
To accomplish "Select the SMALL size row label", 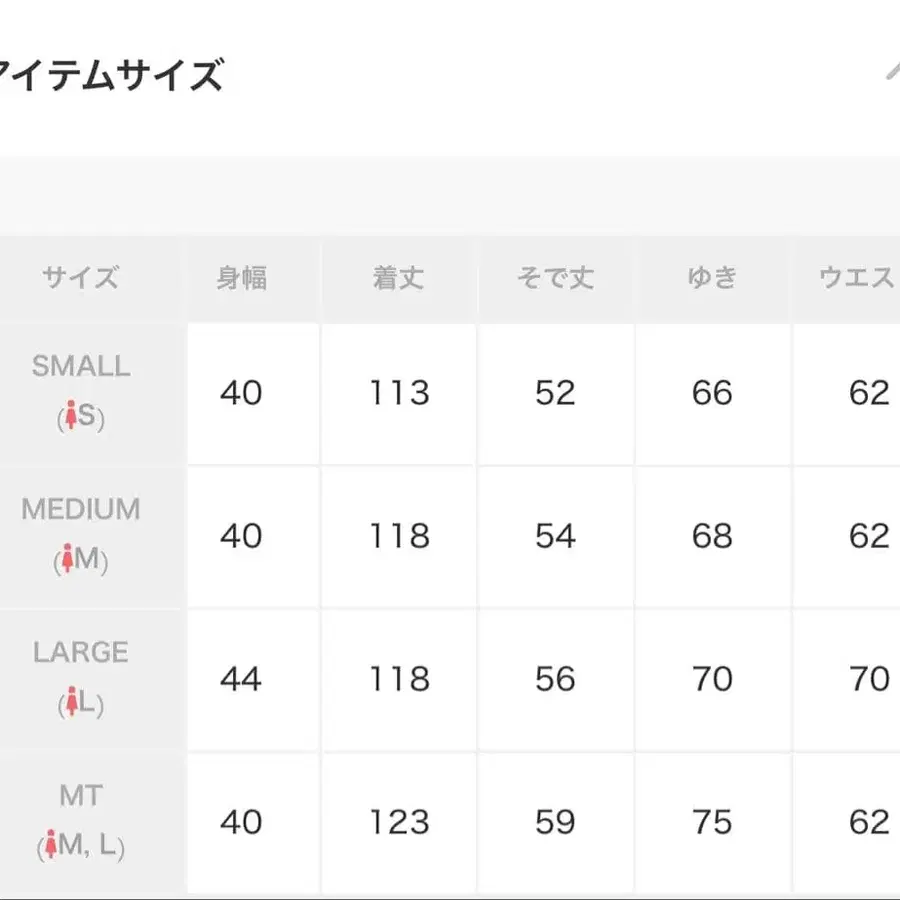I will [81, 366].
